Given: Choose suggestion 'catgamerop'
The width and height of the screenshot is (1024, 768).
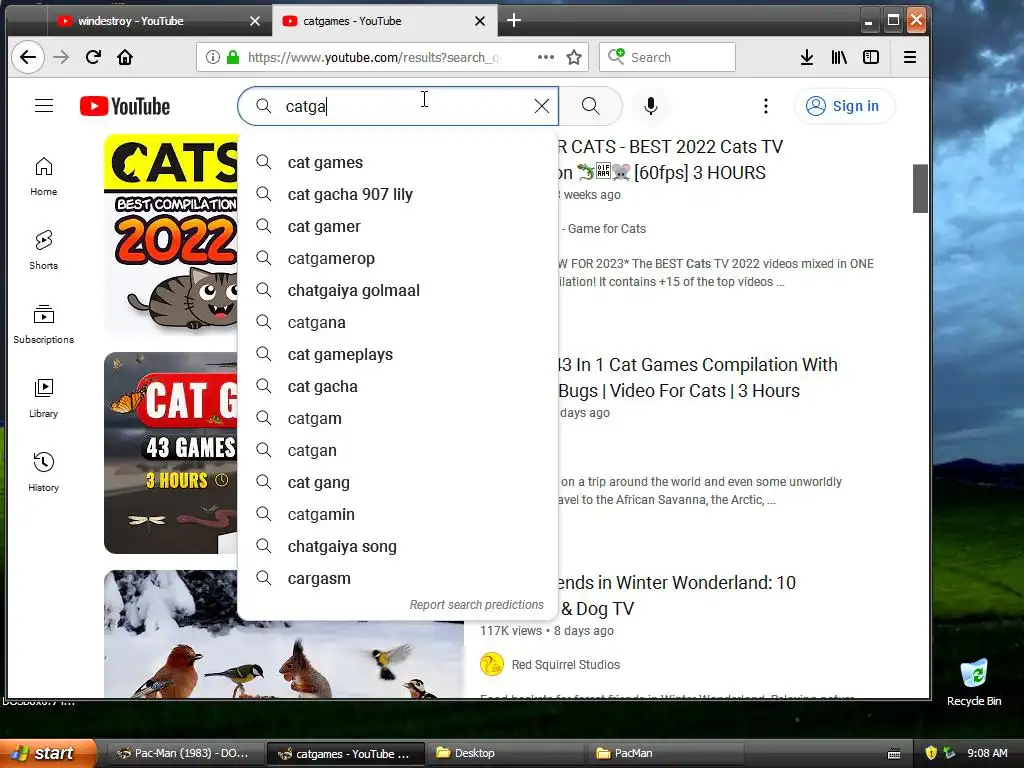Looking at the screenshot, I should [x=398, y=259].
